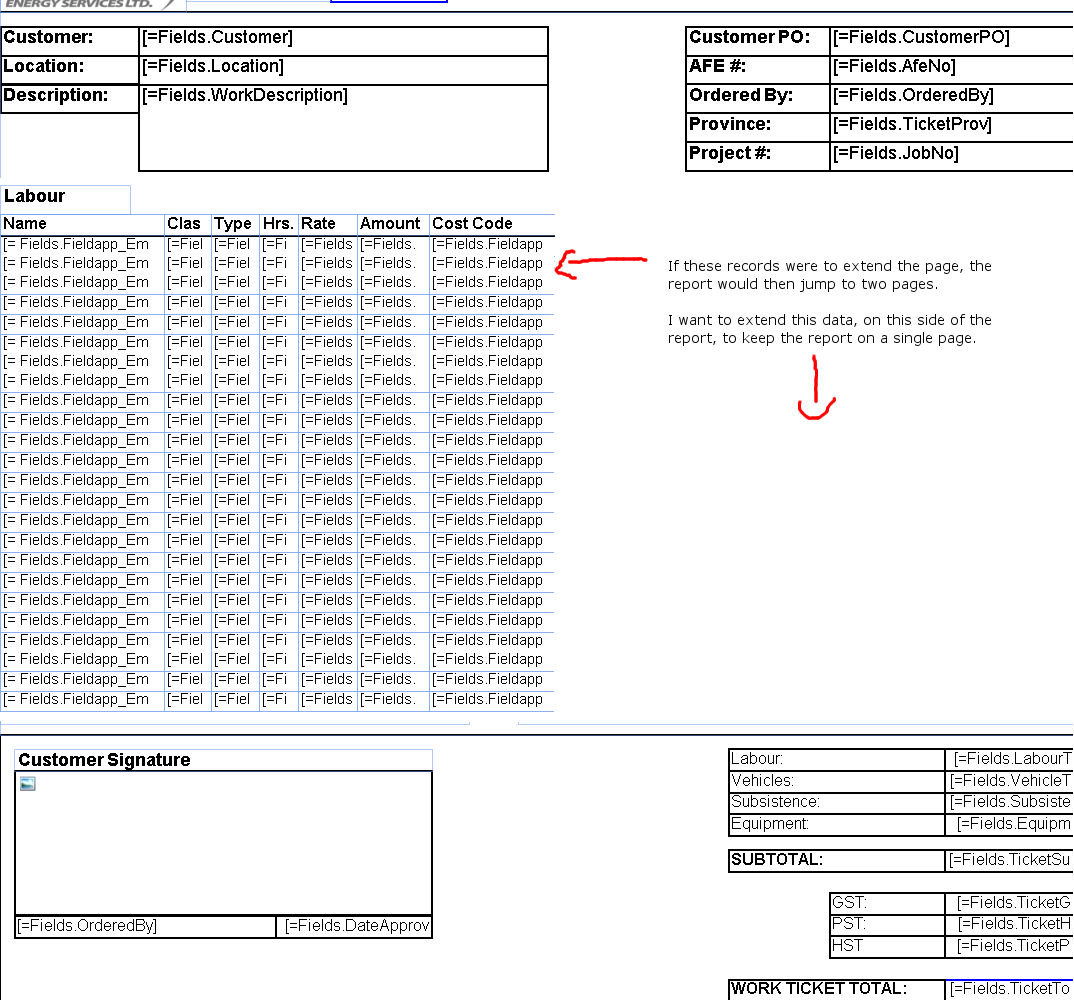Click the [=Fields.TicketH field
Image resolution: width=1074 pixels, height=1000 pixels.
(1009, 925)
